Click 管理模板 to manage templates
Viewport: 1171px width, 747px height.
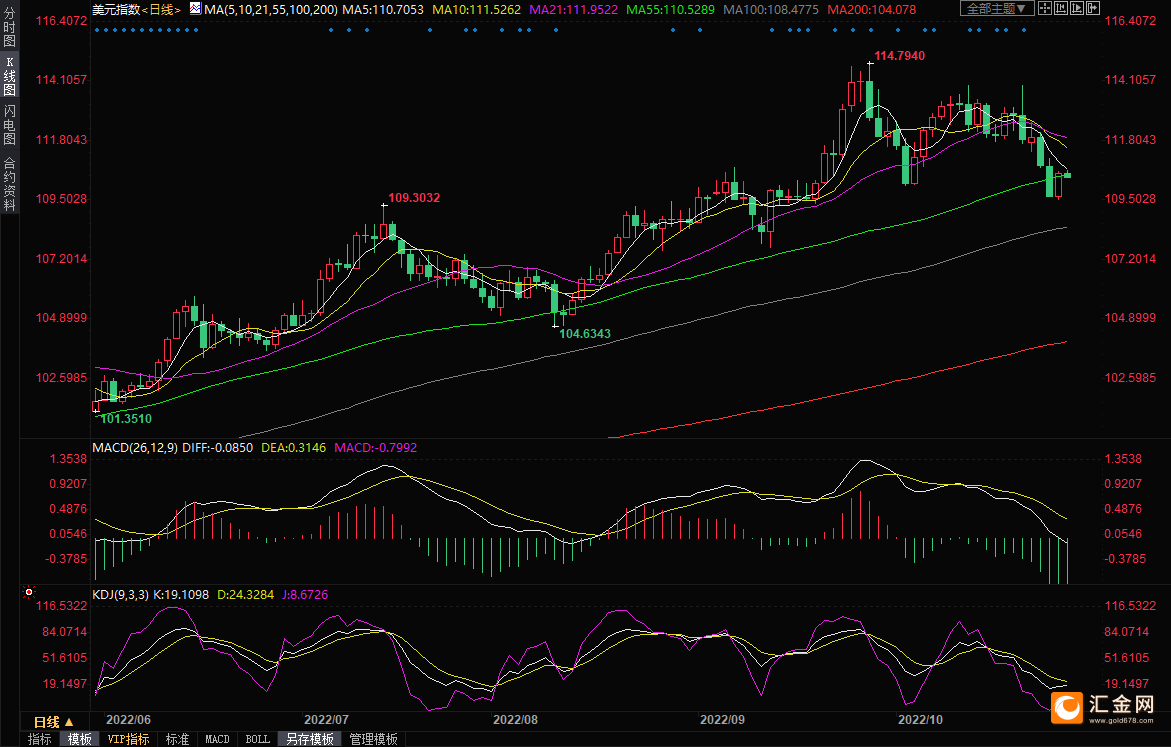coord(373,739)
